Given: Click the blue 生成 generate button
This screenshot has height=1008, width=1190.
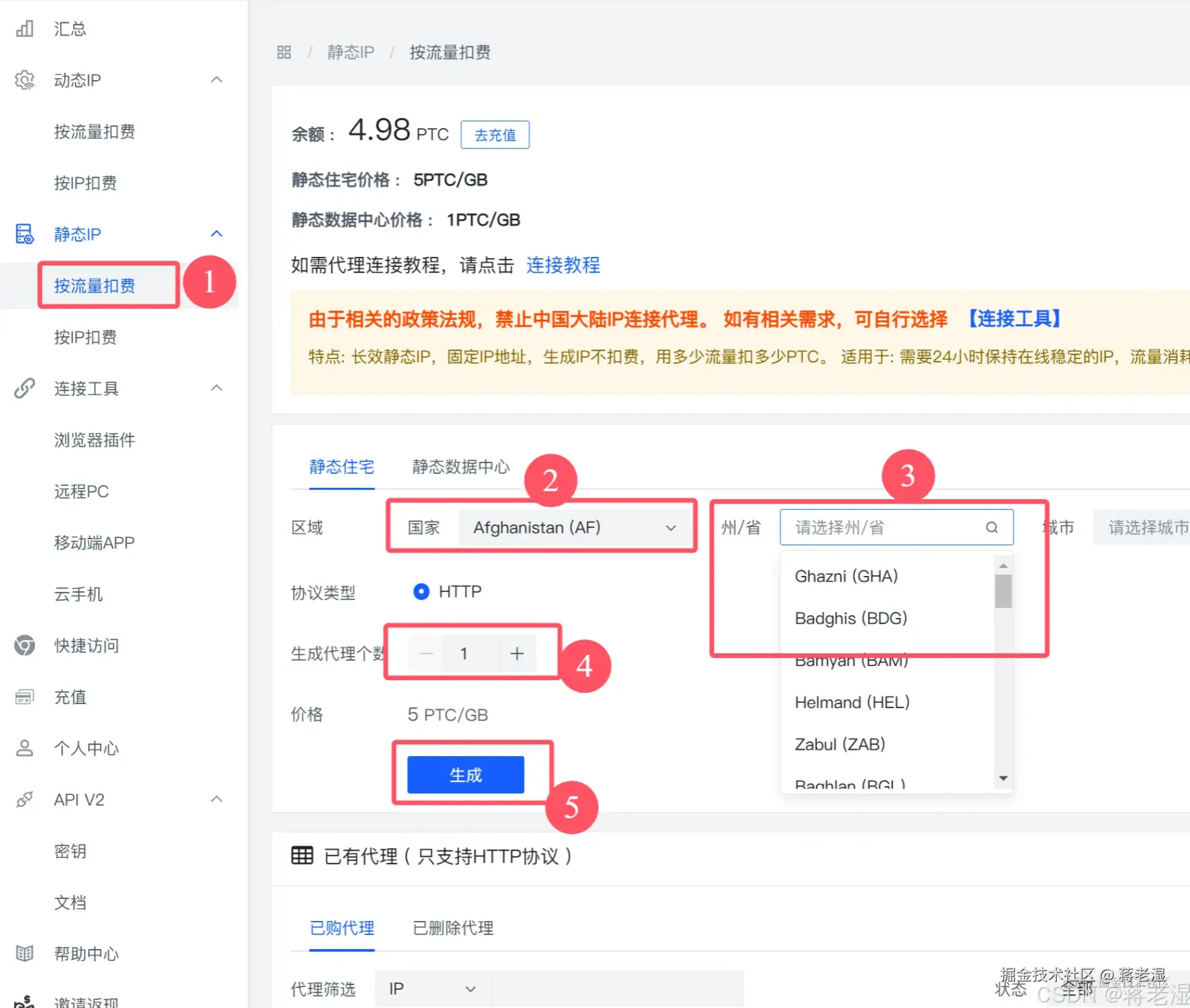Looking at the screenshot, I should [464, 774].
